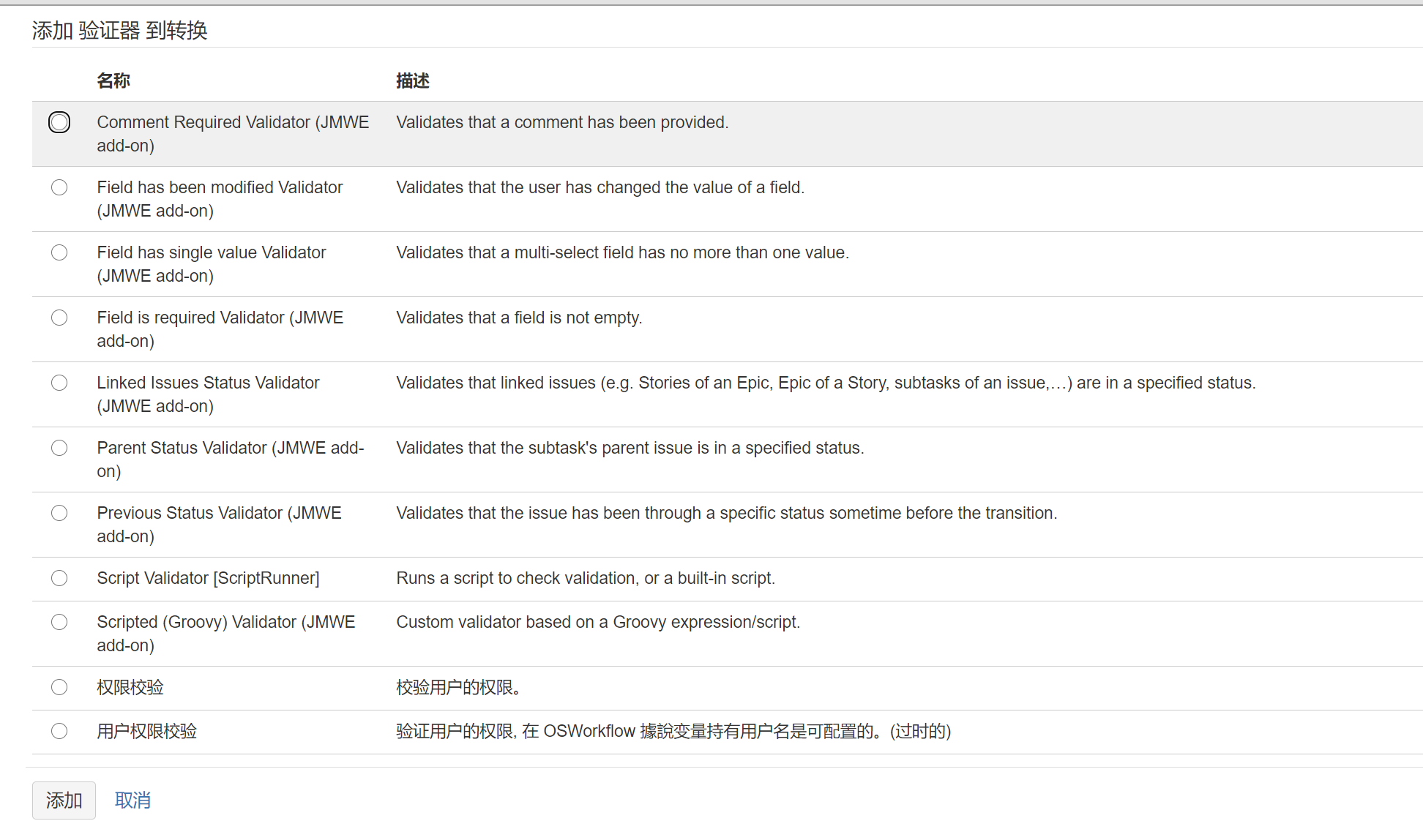Click the Script Validator [ScriptRunner] label
Image resolution: width=1423 pixels, height=840 pixels.
208,578
